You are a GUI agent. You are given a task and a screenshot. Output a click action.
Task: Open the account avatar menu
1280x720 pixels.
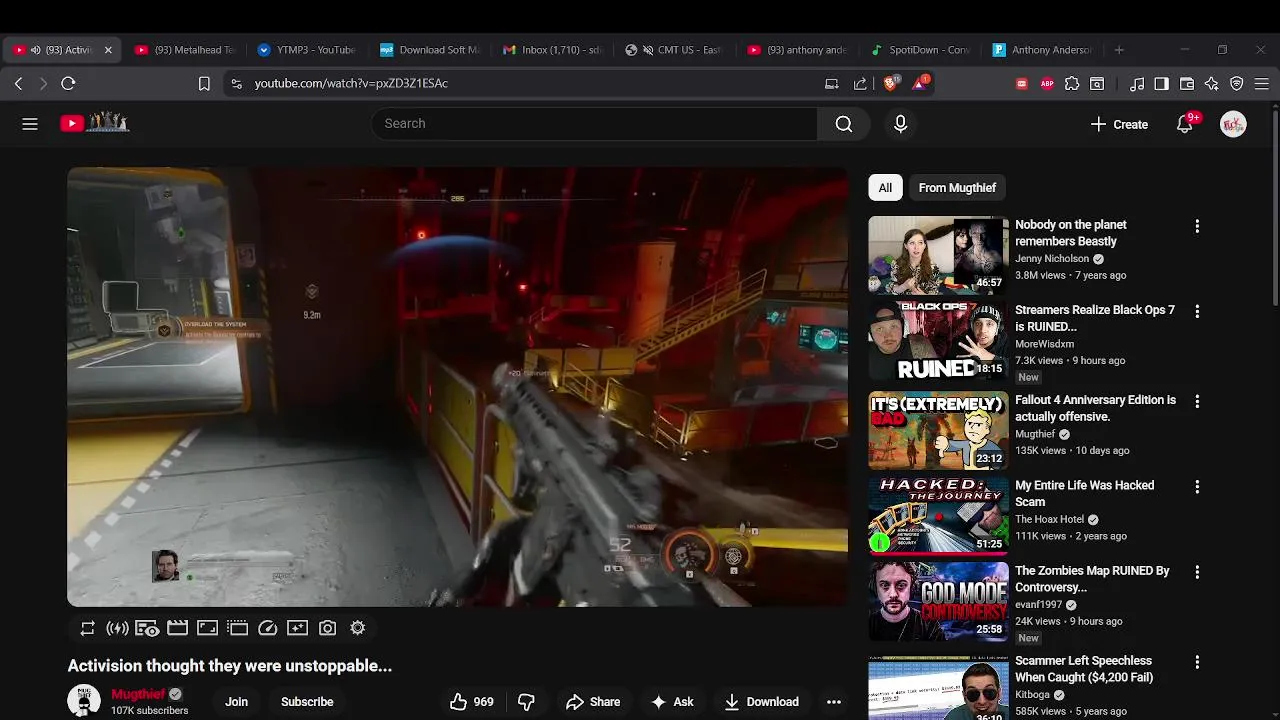tap(1233, 124)
